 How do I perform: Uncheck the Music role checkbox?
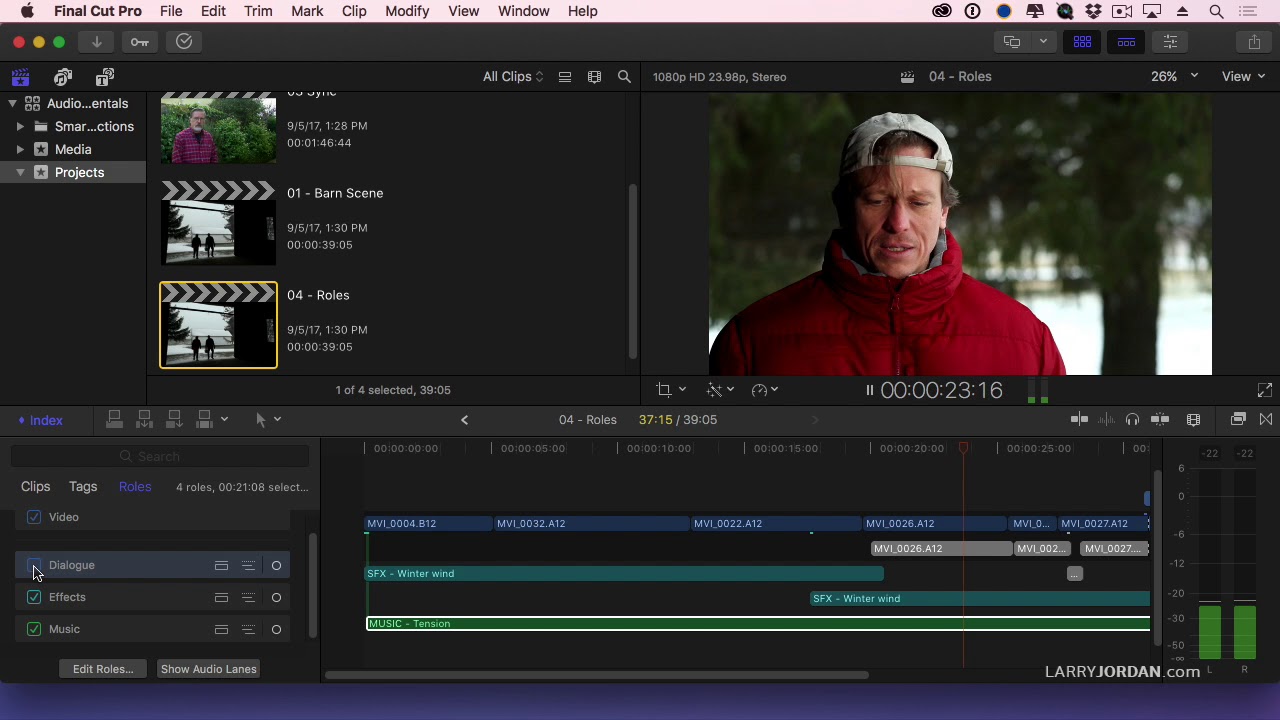click(34, 629)
